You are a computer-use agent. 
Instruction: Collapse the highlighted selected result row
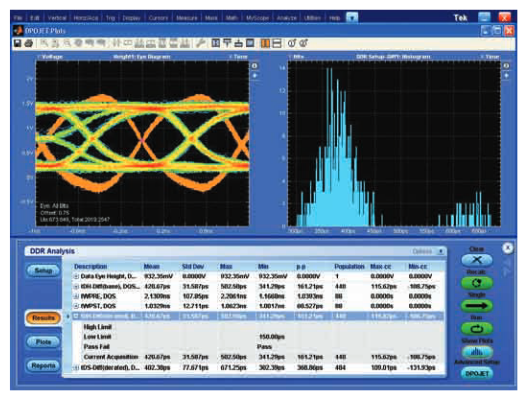click(76, 316)
